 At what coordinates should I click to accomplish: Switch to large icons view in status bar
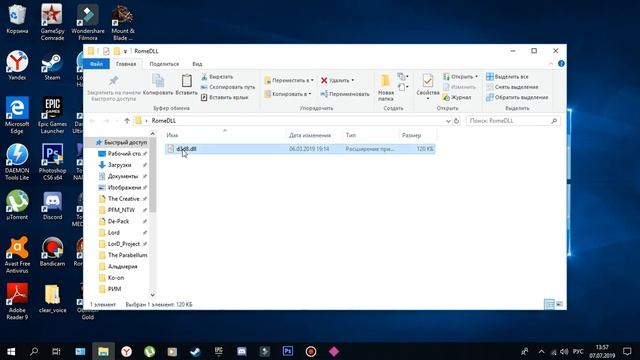(x=559, y=304)
